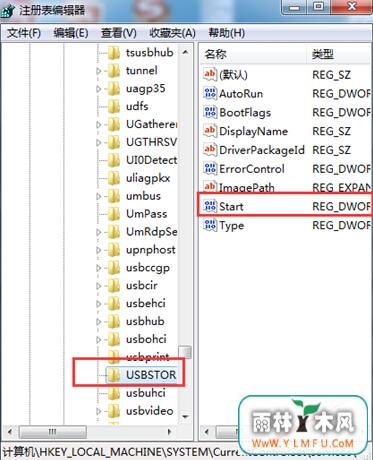The height and width of the screenshot is (460, 373).
Task: Expand the UGTHRSVC tree node
Action: click(x=99, y=143)
